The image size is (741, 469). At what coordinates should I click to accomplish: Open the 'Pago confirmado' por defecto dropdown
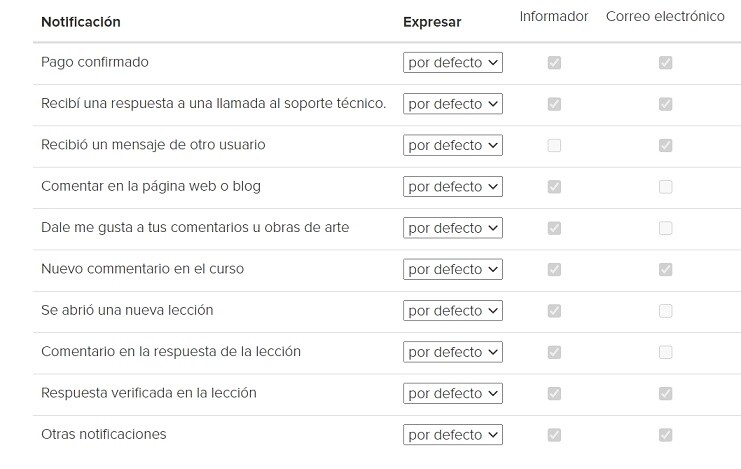(453, 62)
